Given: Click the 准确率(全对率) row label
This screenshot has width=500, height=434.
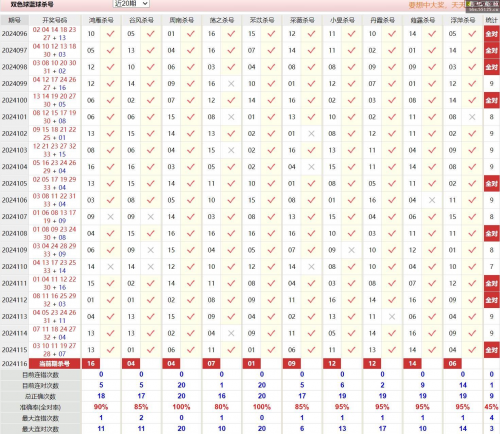Looking at the screenshot, I should pyautogui.click(x=41, y=407).
